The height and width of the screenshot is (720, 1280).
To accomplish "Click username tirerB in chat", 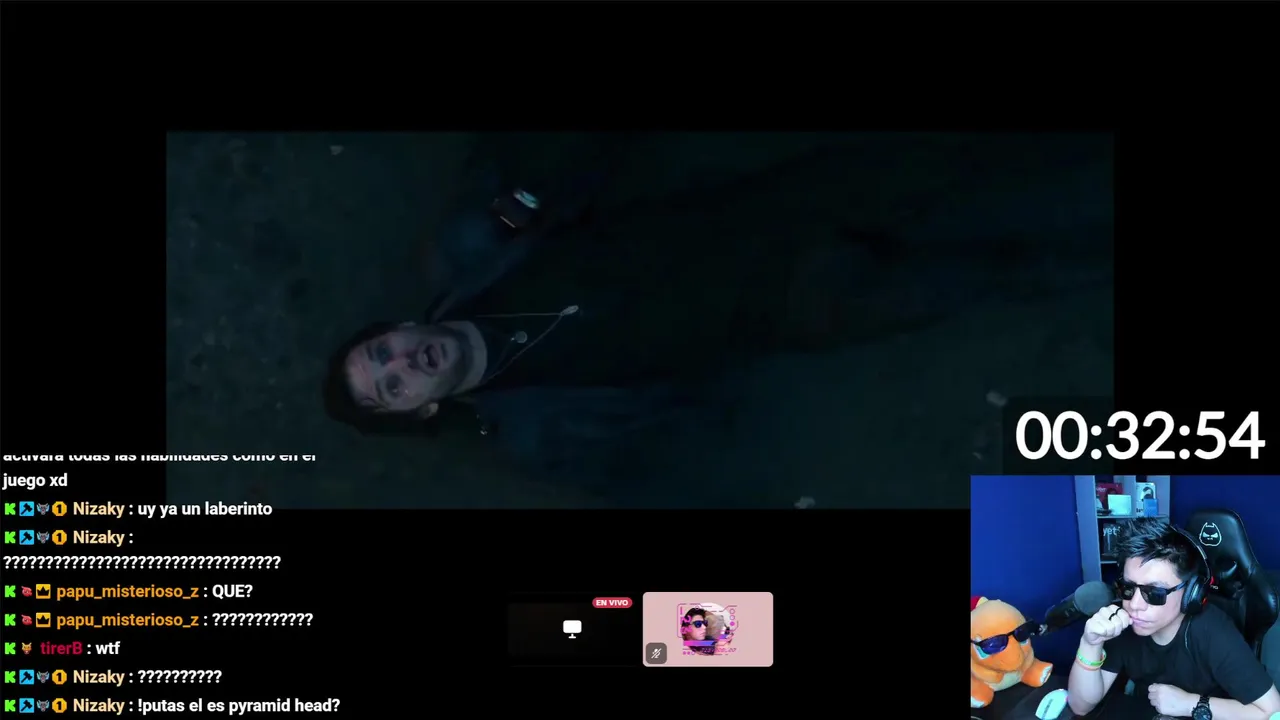I will pyautogui.click(x=61, y=649).
